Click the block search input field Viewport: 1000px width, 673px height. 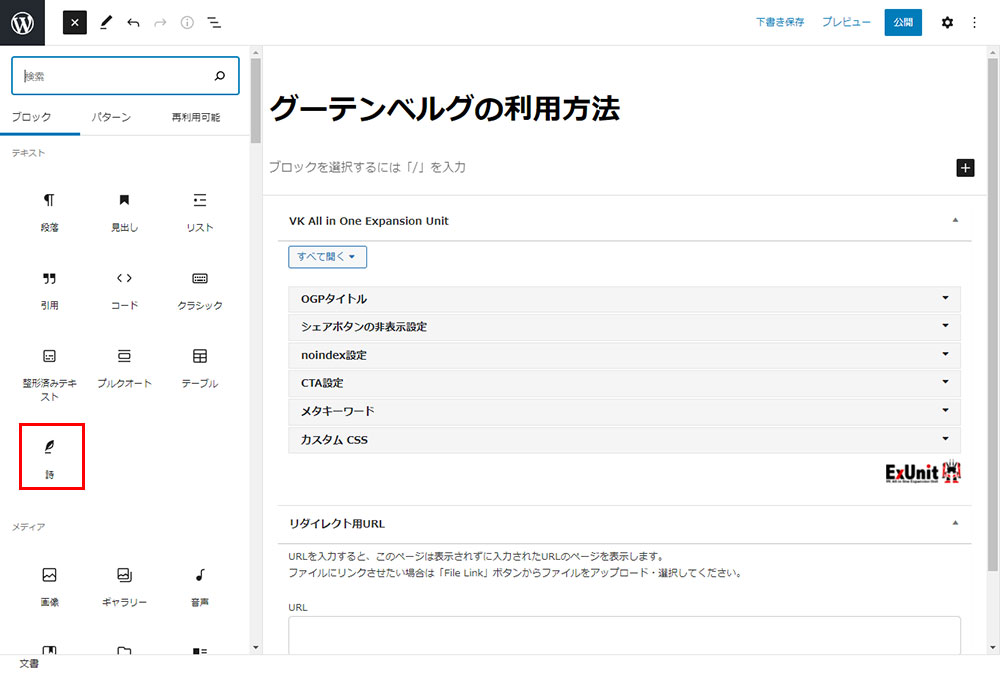point(115,76)
